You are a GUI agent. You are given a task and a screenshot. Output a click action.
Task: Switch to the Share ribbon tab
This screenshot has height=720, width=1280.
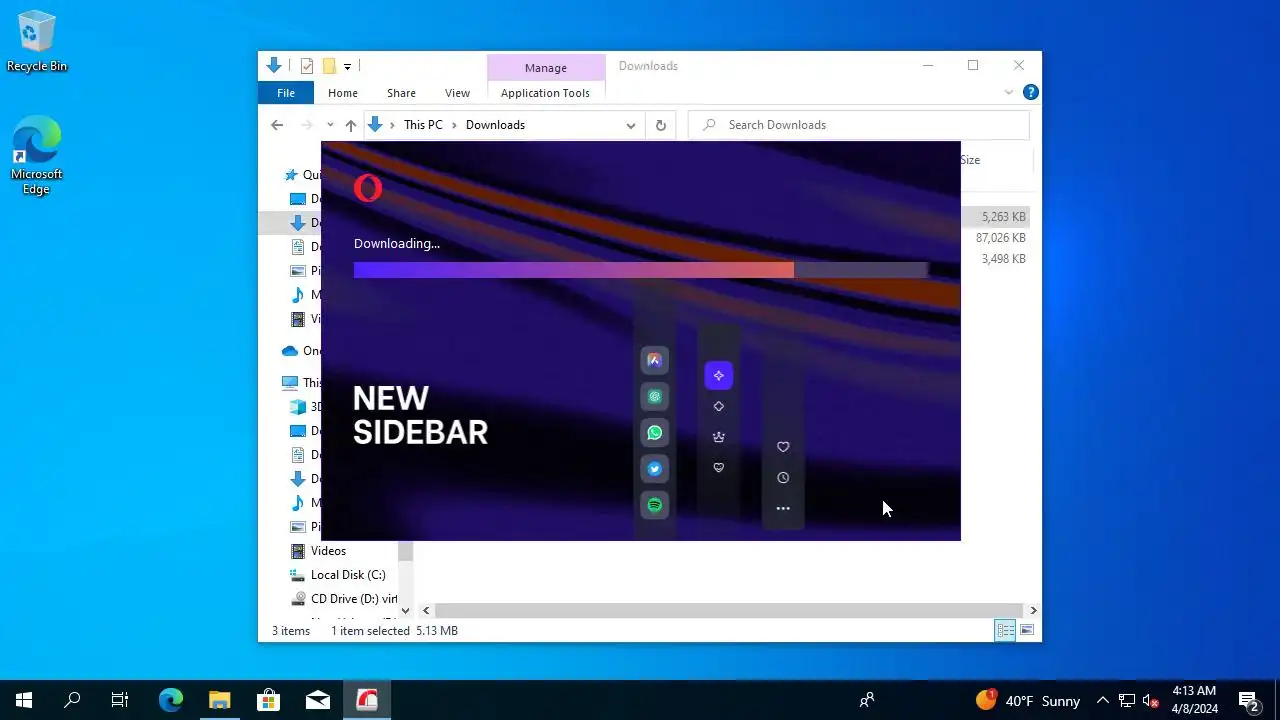401,93
